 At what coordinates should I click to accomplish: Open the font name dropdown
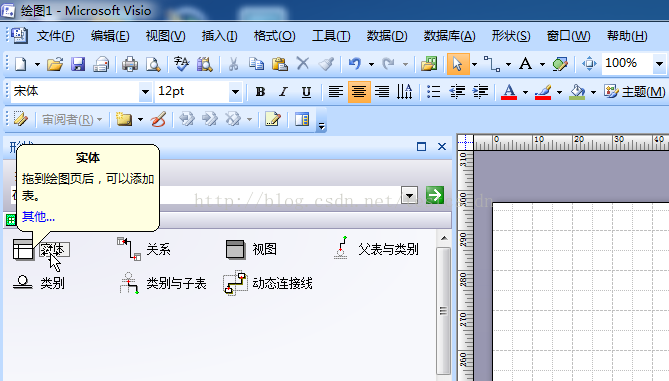point(145,92)
